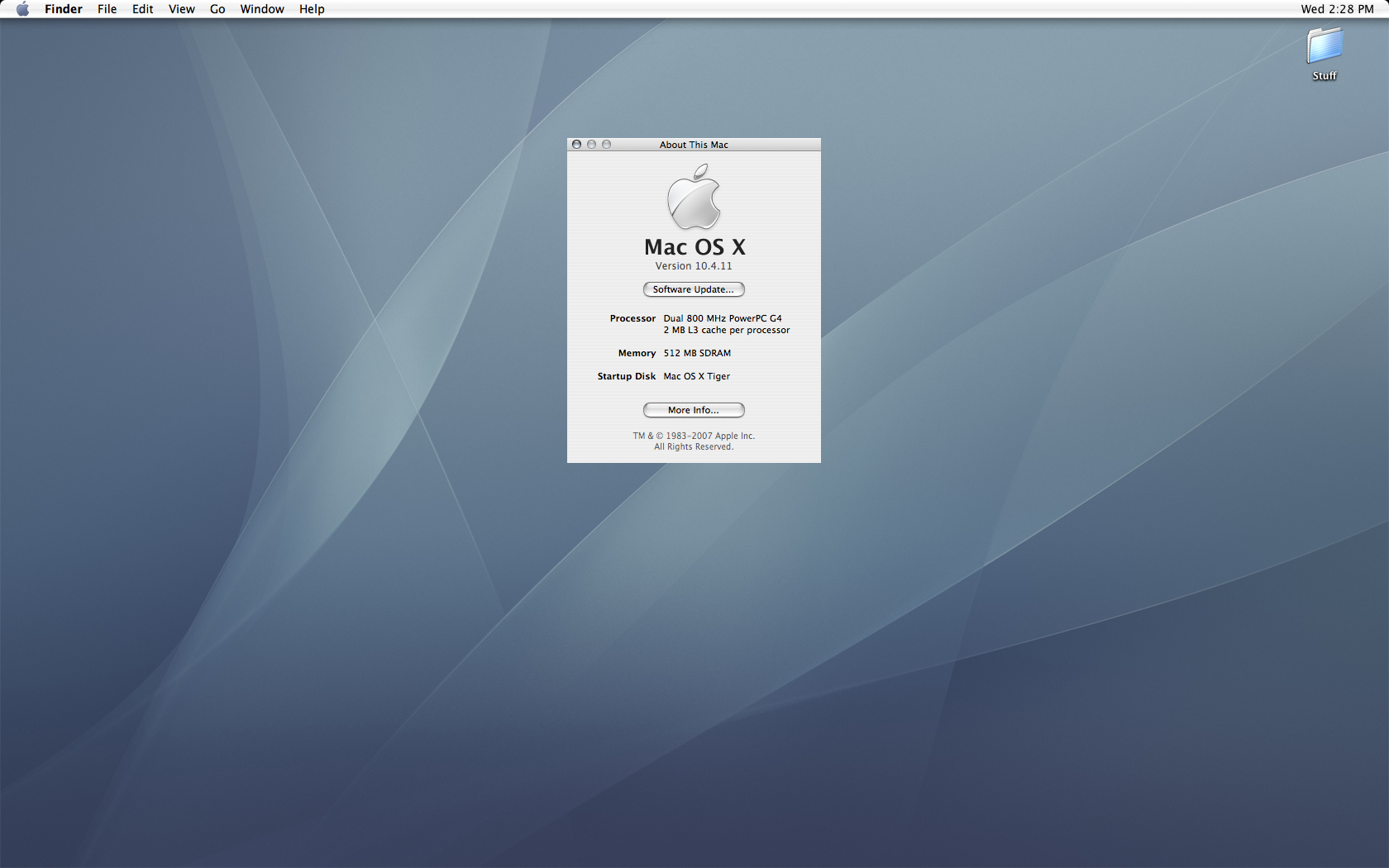
Task: Click the Software Update button
Action: (694, 289)
